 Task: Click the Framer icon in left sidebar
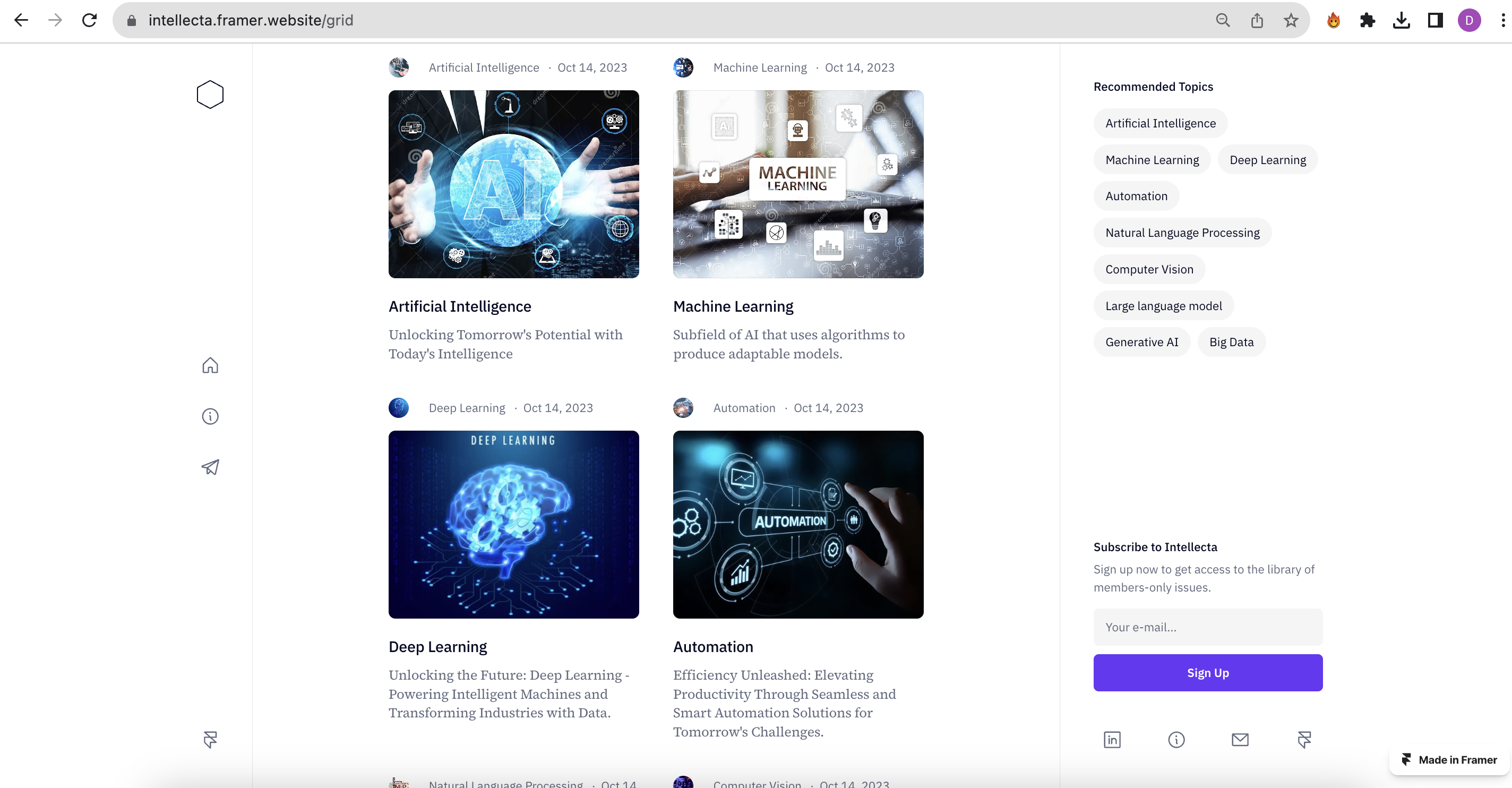(x=210, y=739)
